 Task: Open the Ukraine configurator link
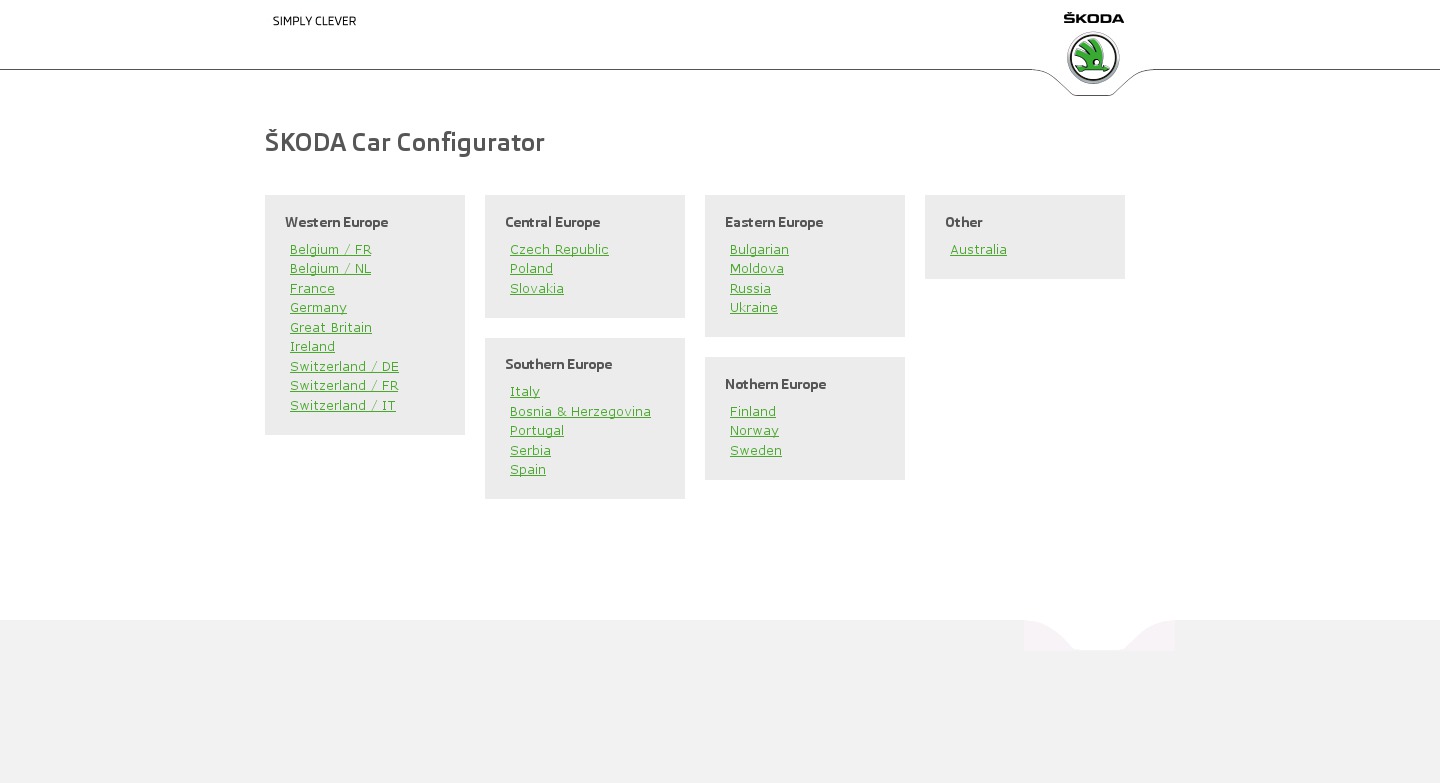pos(754,308)
